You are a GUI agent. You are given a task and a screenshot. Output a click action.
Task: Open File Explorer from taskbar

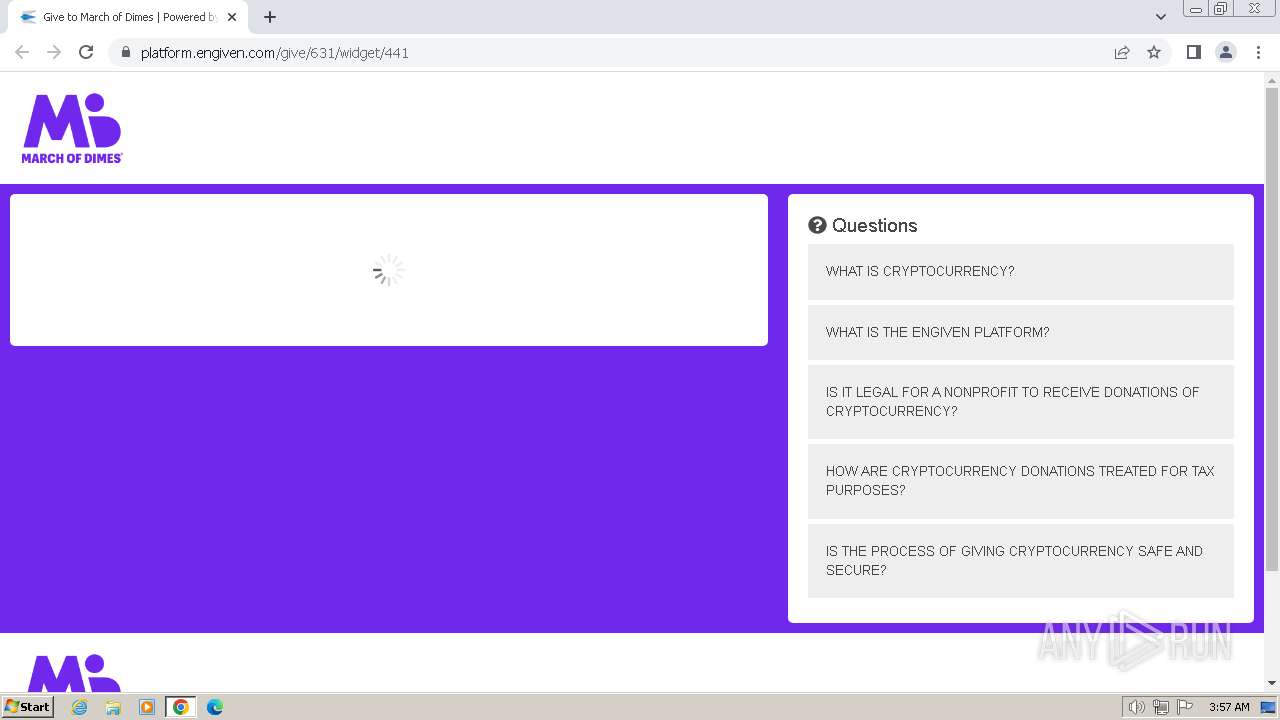point(113,707)
